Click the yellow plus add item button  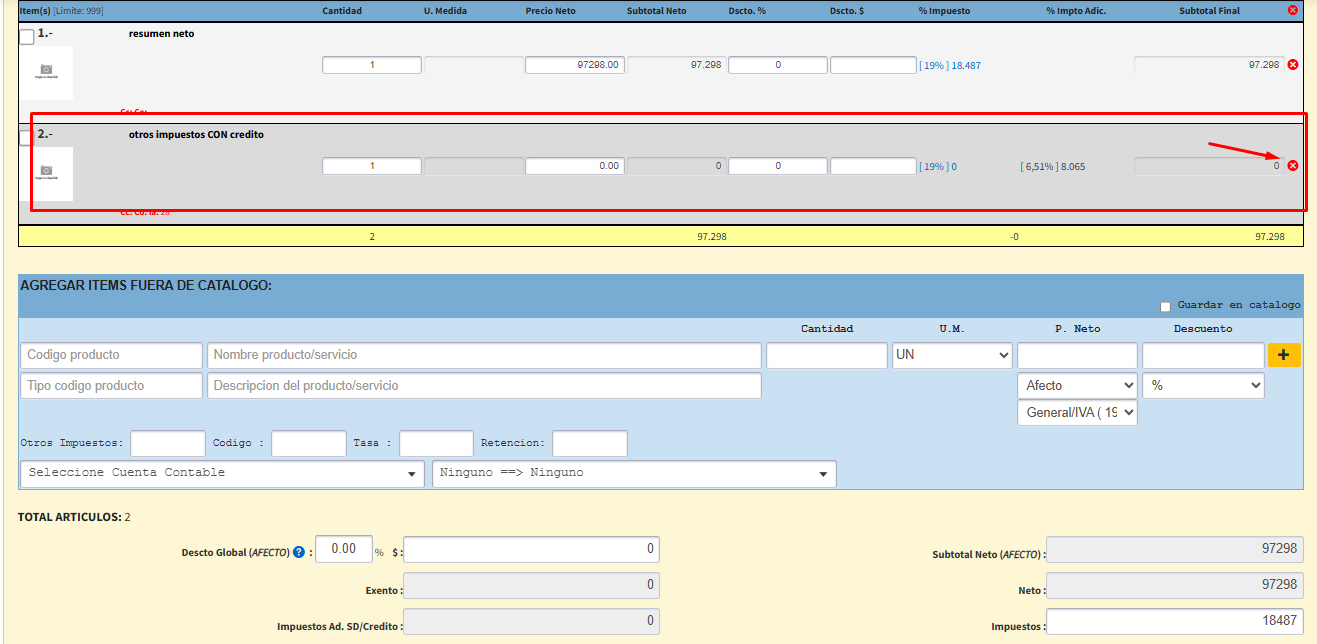pos(1284,355)
